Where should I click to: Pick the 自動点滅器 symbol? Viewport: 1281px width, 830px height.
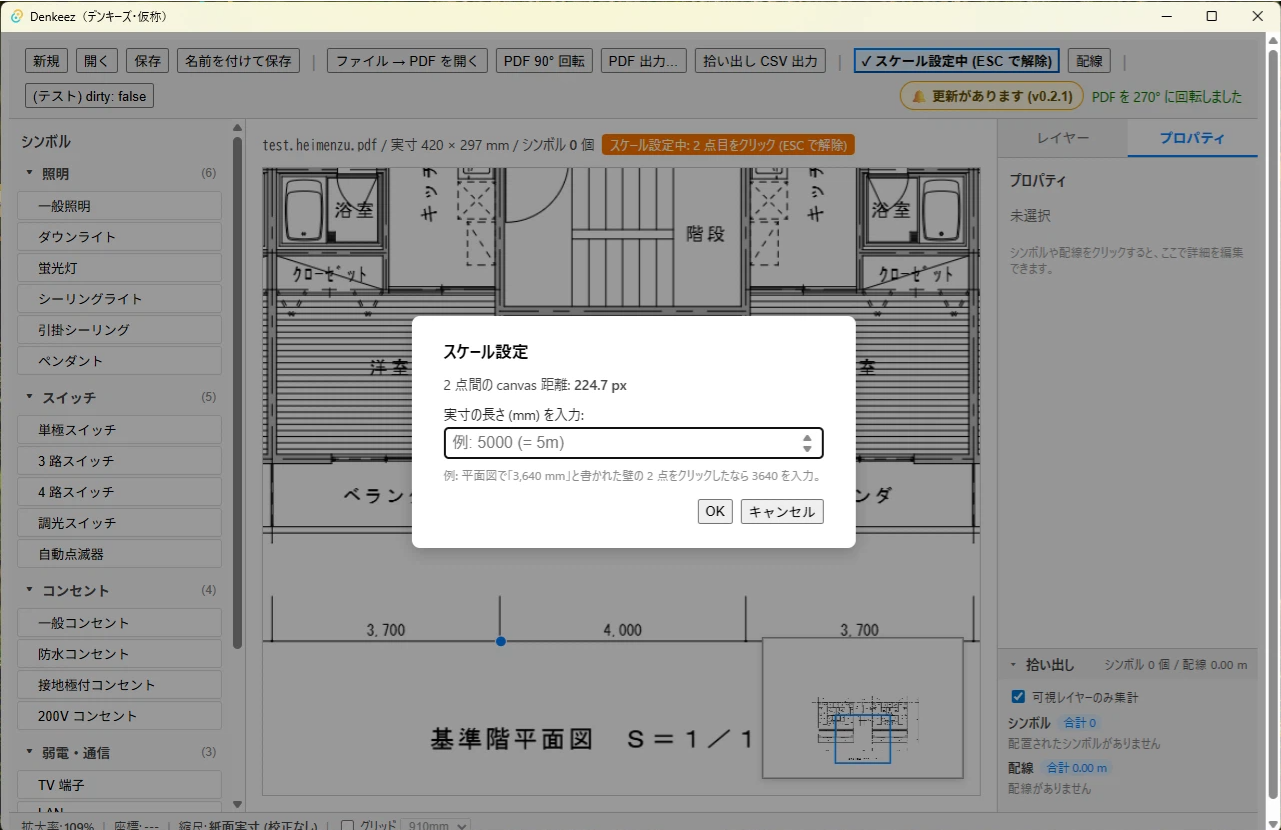pyautogui.click(x=119, y=554)
